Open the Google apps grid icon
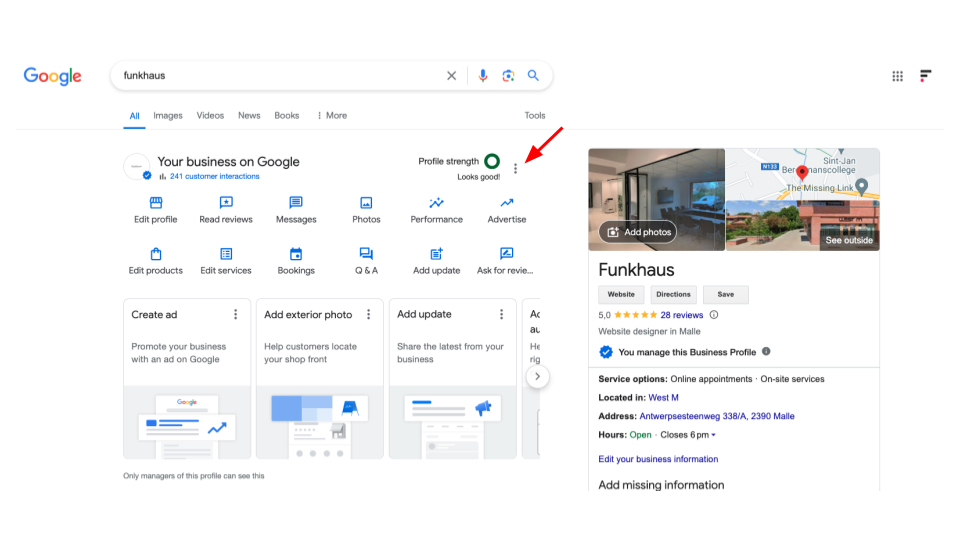This screenshot has width=960, height=540. pos(897,76)
